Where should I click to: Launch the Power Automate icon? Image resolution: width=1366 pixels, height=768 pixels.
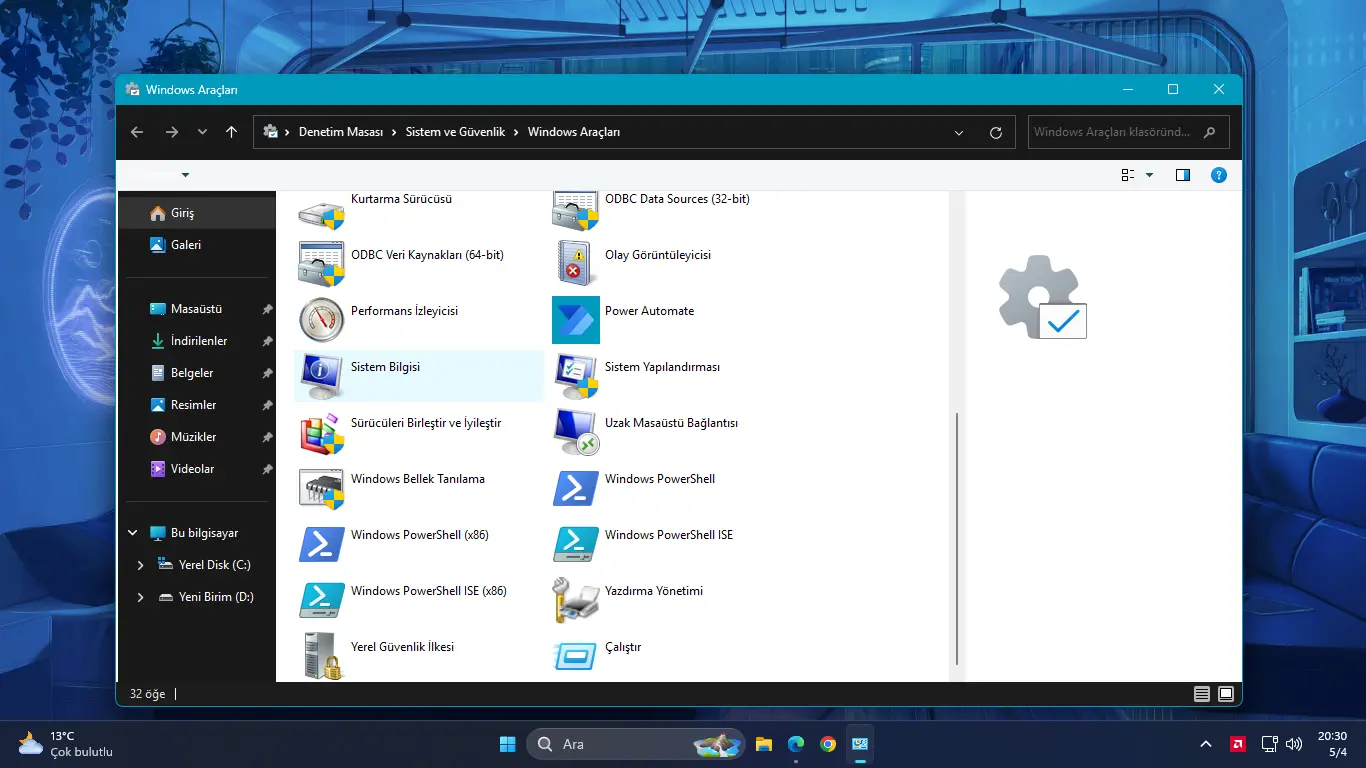click(x=576, y=319)
